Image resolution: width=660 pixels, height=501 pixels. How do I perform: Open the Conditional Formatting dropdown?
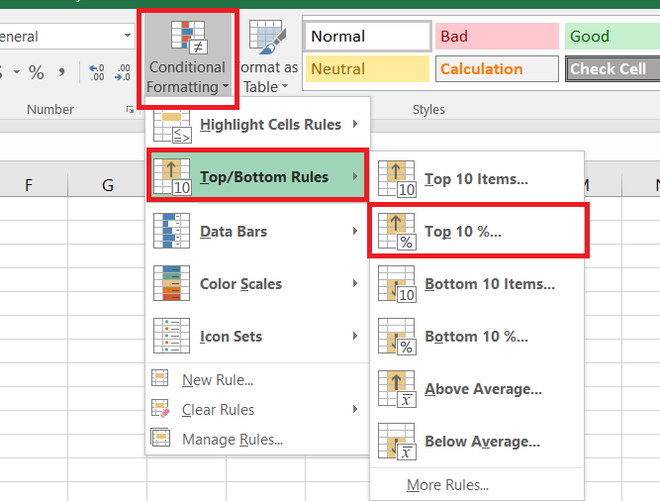[188, 57]
